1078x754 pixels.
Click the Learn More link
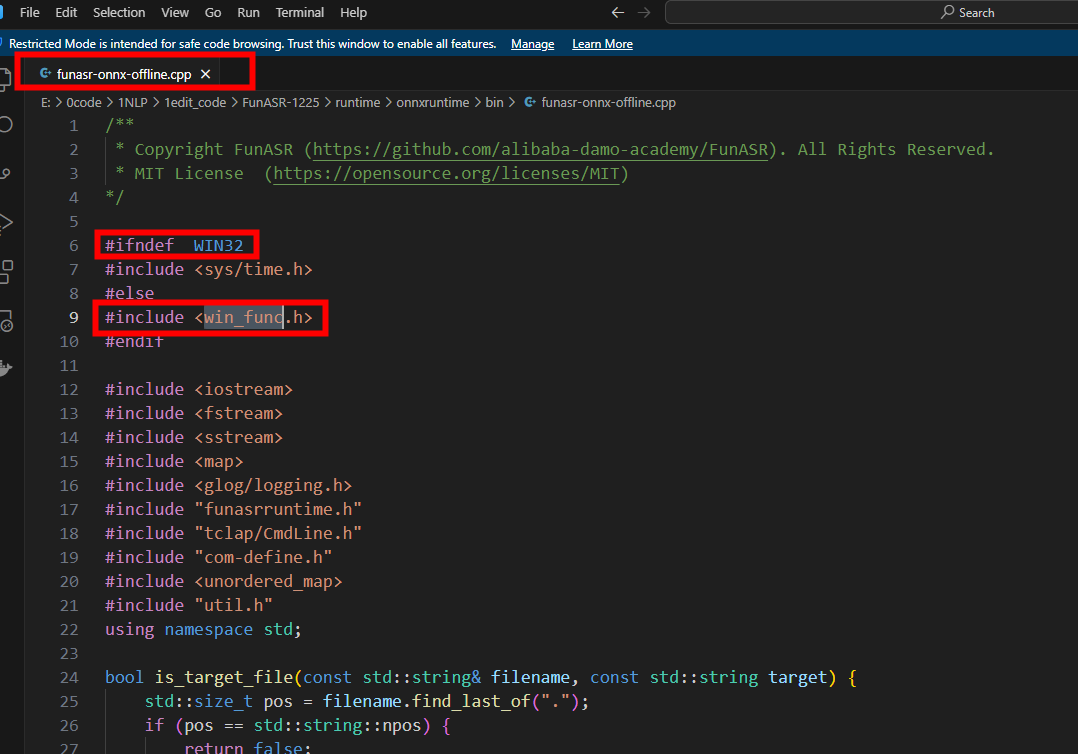602,44
